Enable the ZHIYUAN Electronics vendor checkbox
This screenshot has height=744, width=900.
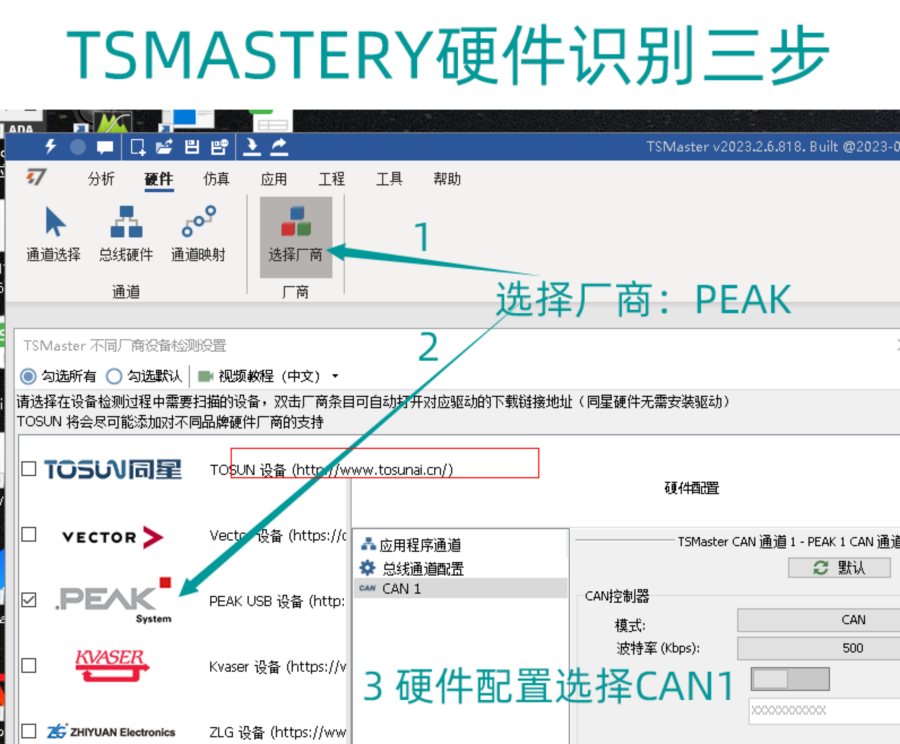tap(29, 731)
